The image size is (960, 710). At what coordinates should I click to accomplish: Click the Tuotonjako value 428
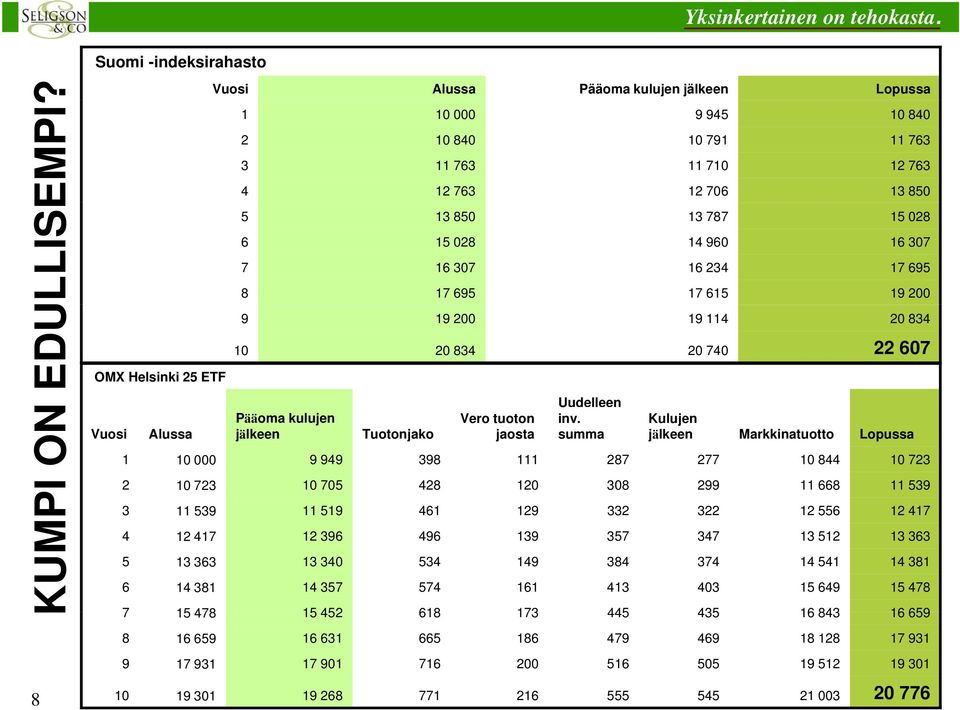tap(430, 485)
